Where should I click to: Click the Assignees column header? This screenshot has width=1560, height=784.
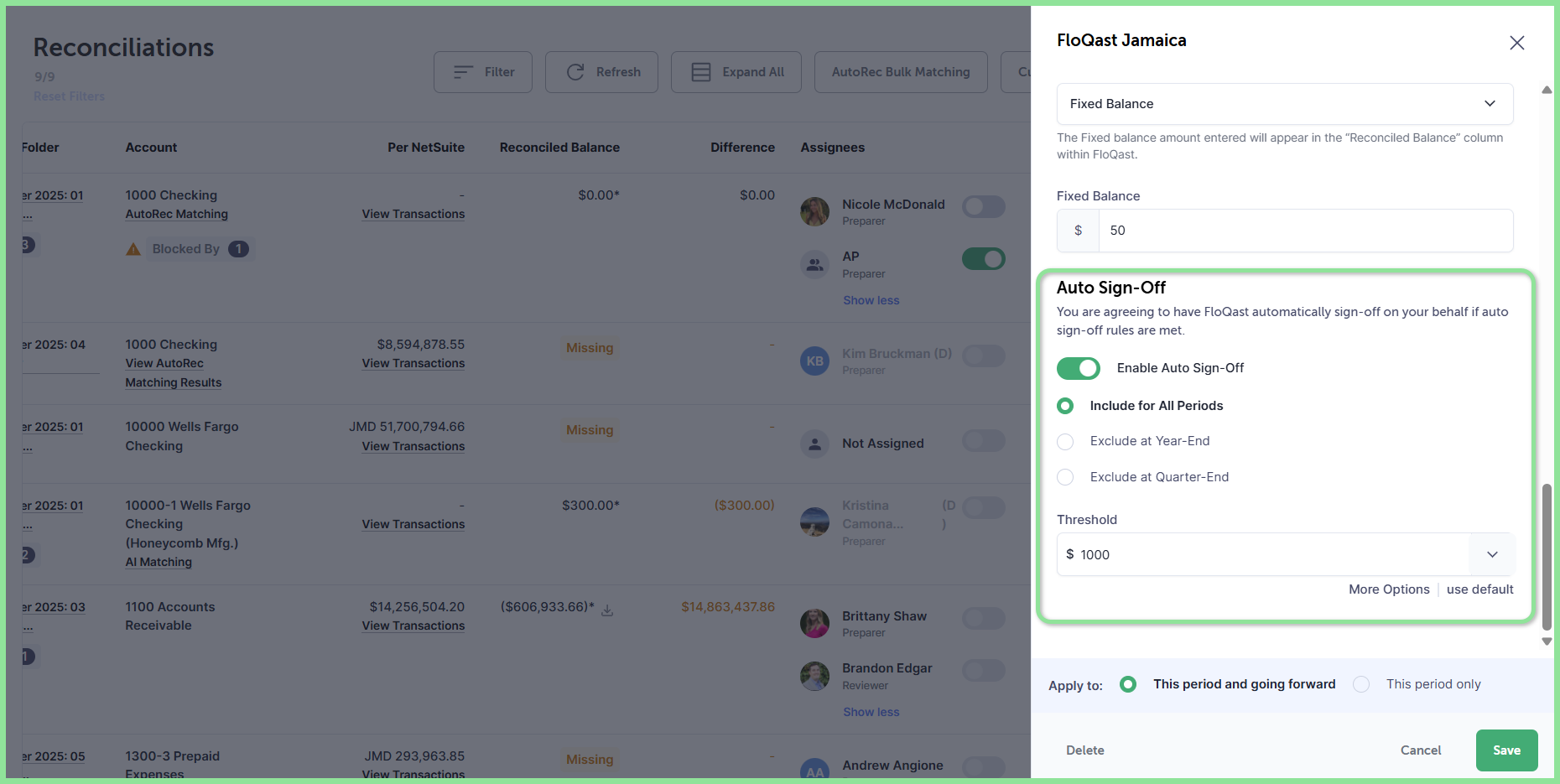tap(832, 148)
